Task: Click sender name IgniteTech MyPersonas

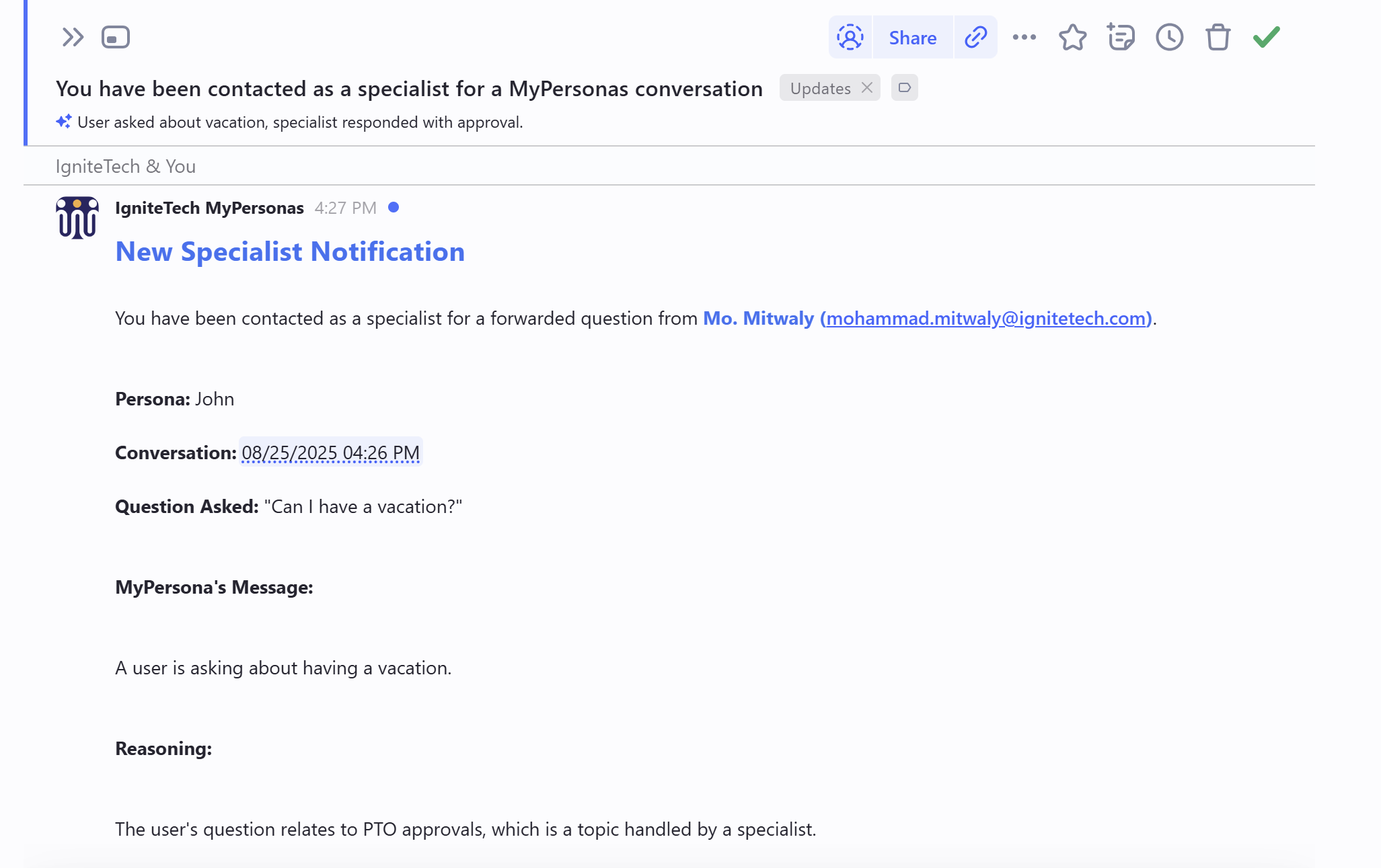Action: (x=209, y=208)
